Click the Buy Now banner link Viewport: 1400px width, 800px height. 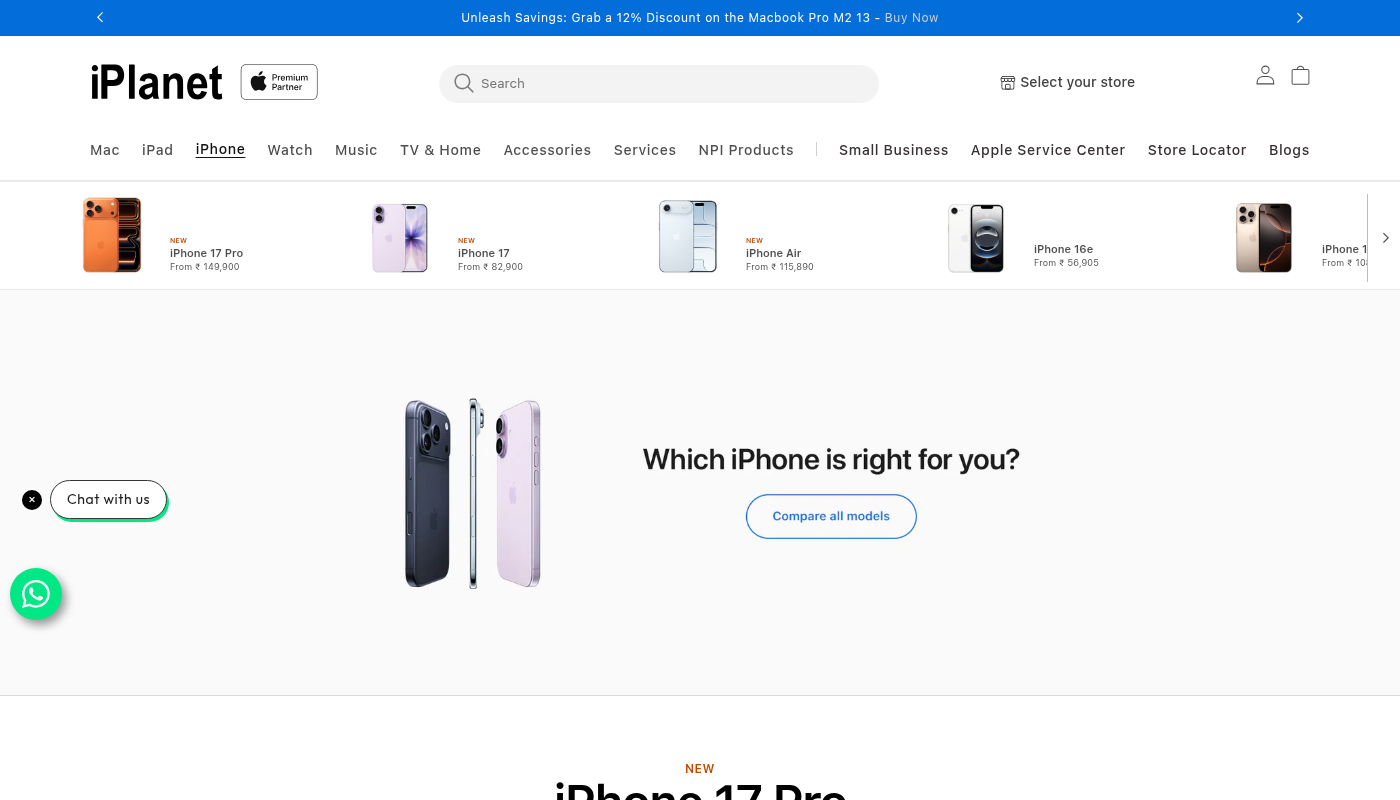911,18
